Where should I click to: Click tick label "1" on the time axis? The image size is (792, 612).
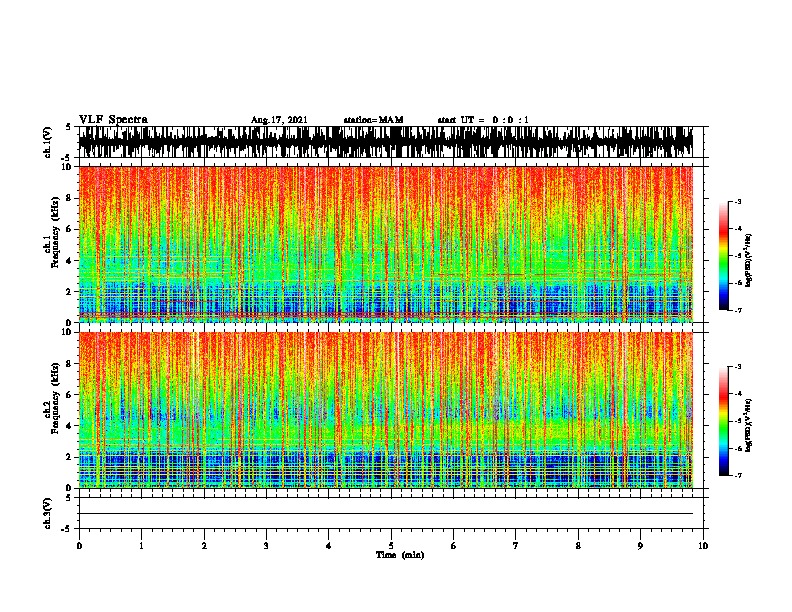click(141, 546)
